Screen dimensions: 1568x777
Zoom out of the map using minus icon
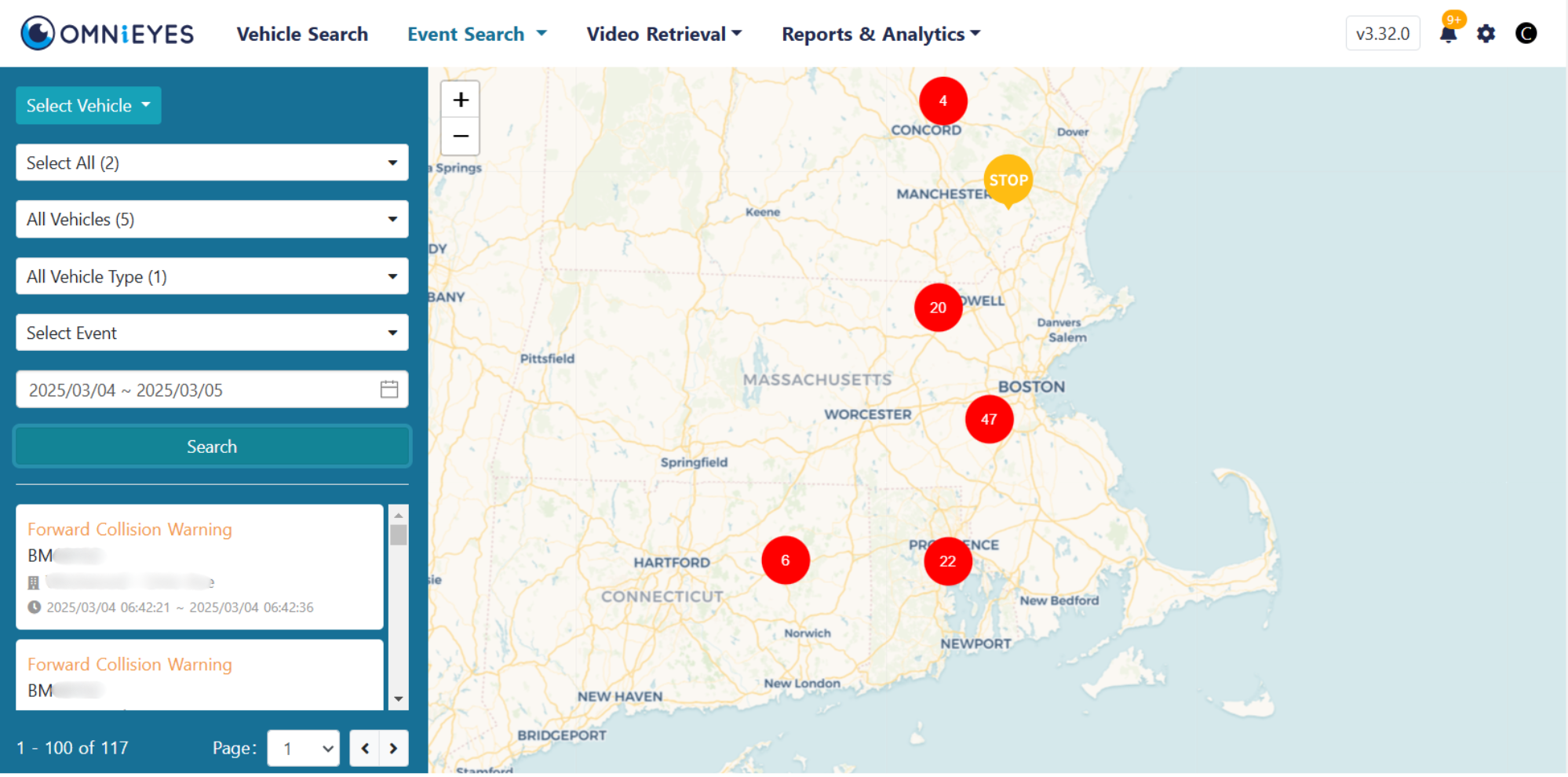pyautogui.click(x=461, y=136)
